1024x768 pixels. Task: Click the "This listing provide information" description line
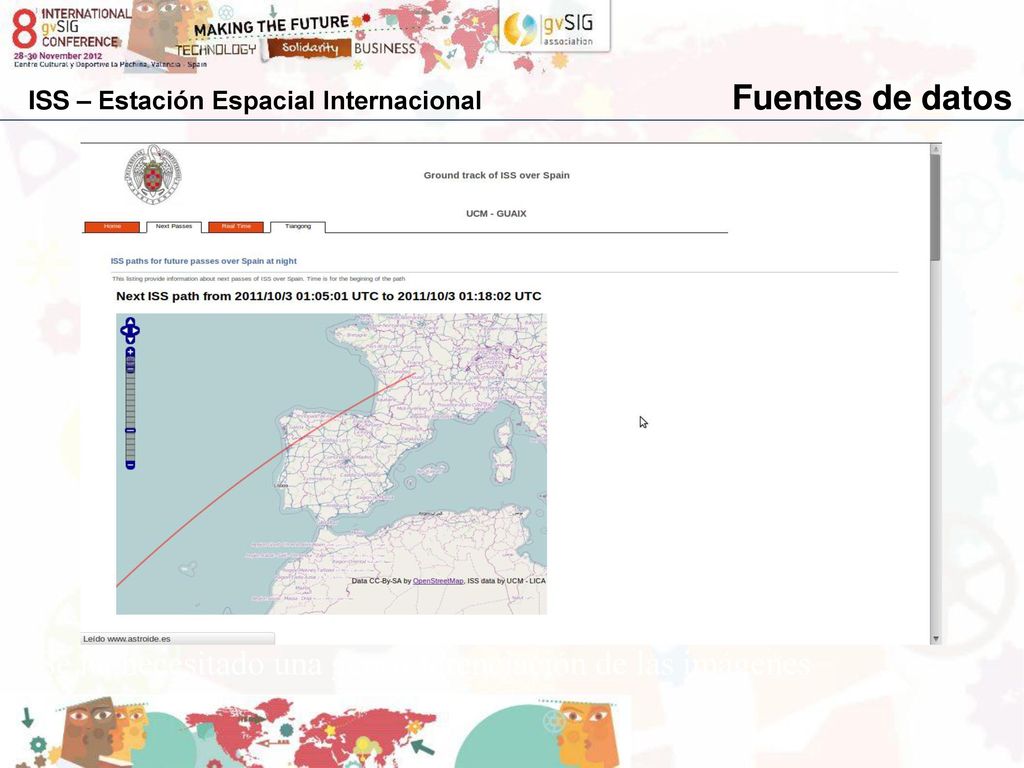[x=259, y=279]
